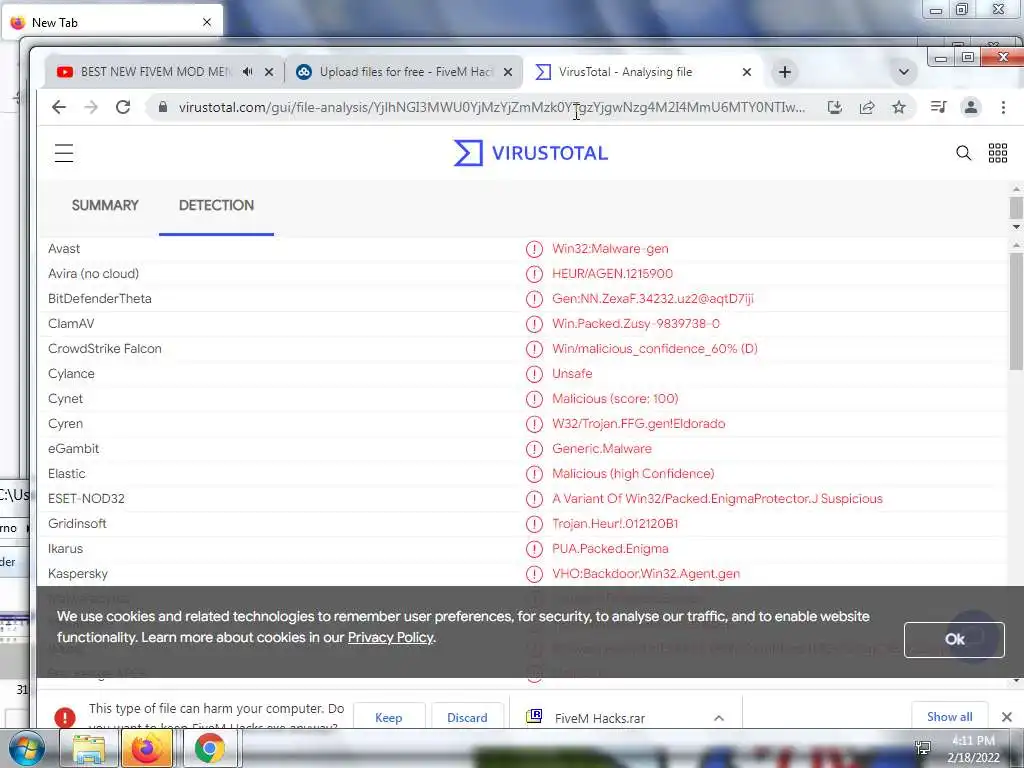Click Win/malicious_confidence_60% (D) result

pyautogui.click(x=654, y=349)
